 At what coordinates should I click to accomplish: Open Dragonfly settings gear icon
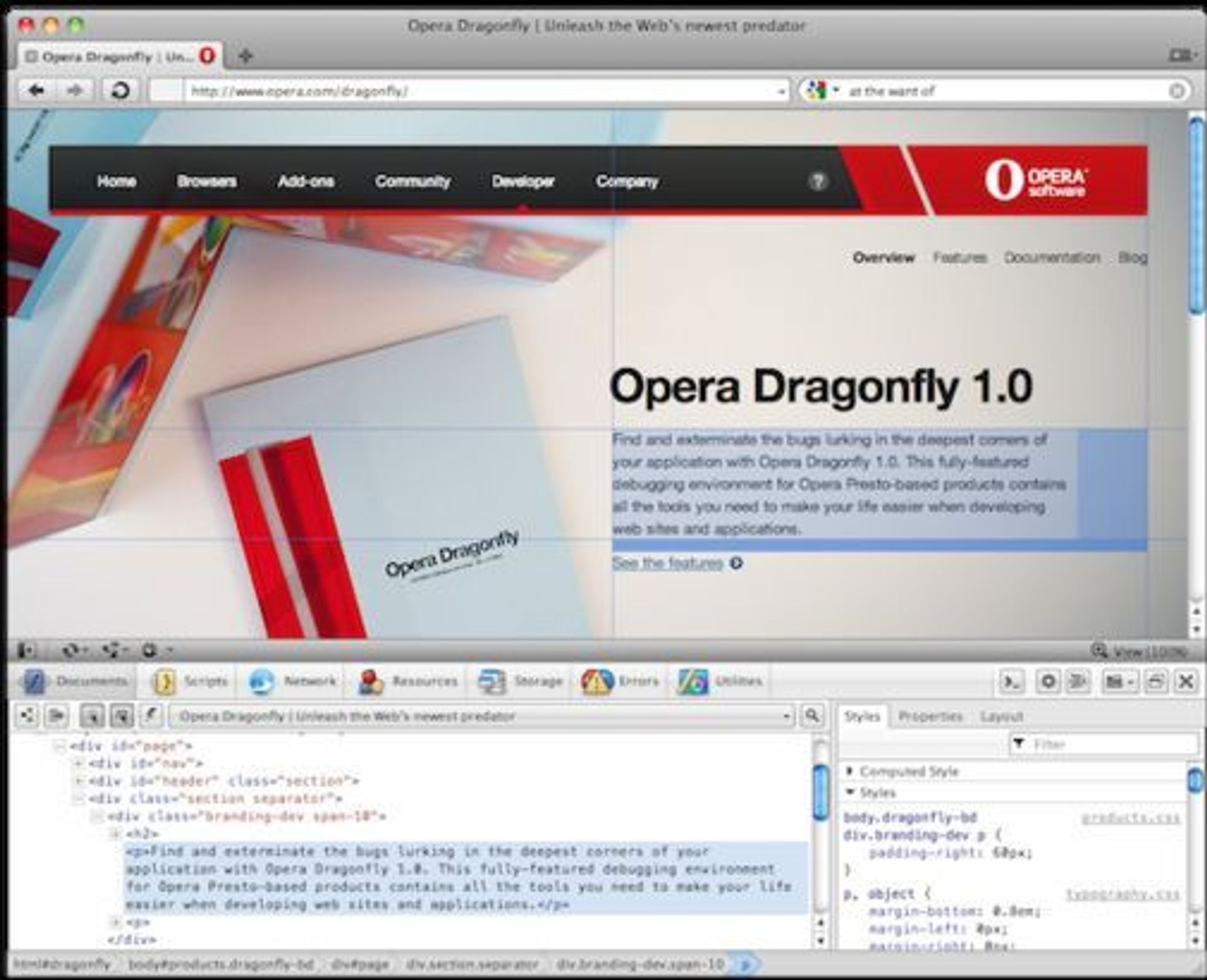pyautogui.click(x=1048, y=682)
